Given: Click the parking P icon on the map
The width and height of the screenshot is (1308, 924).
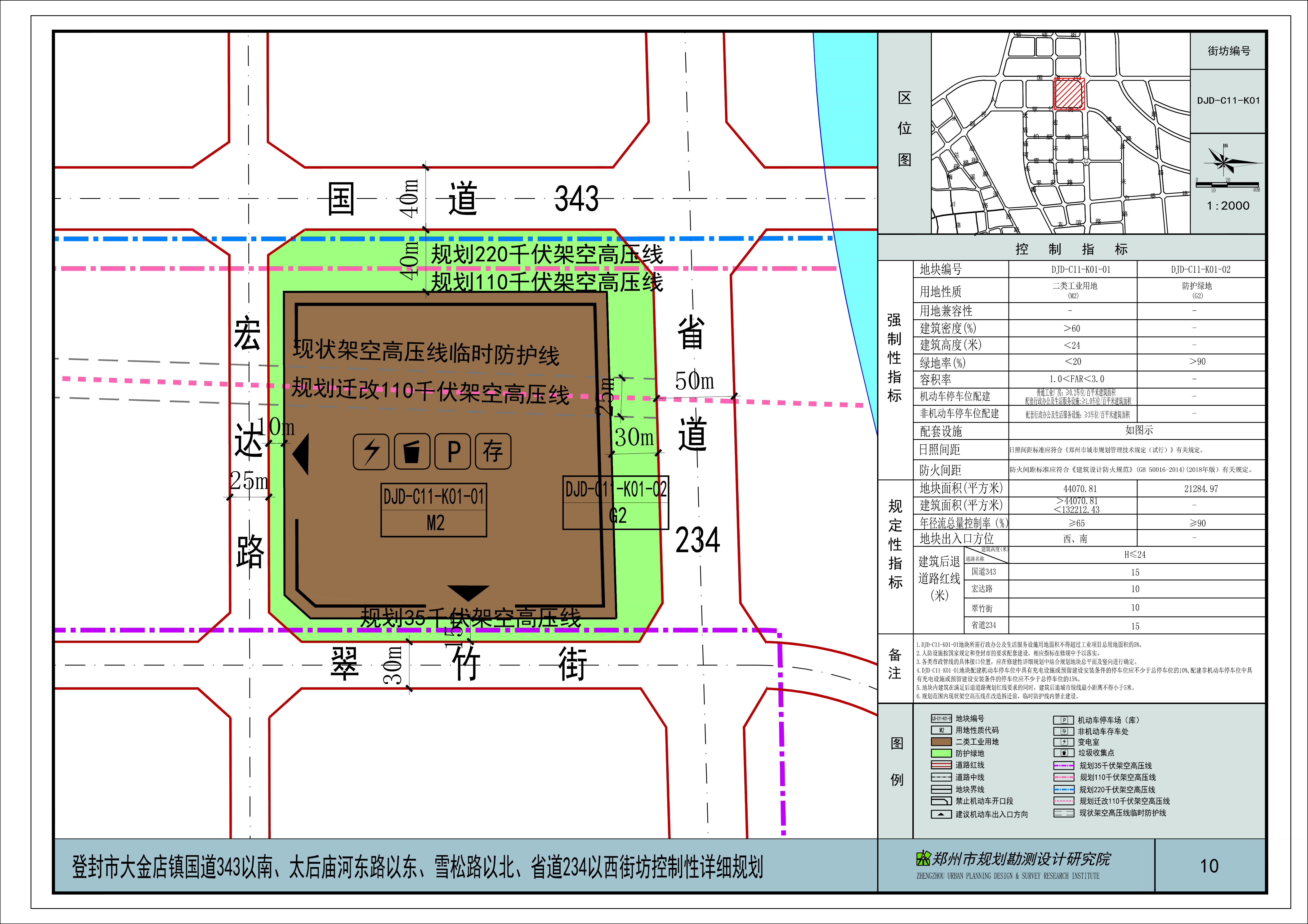Looking at the screenshot, I should tap(453, 452).
